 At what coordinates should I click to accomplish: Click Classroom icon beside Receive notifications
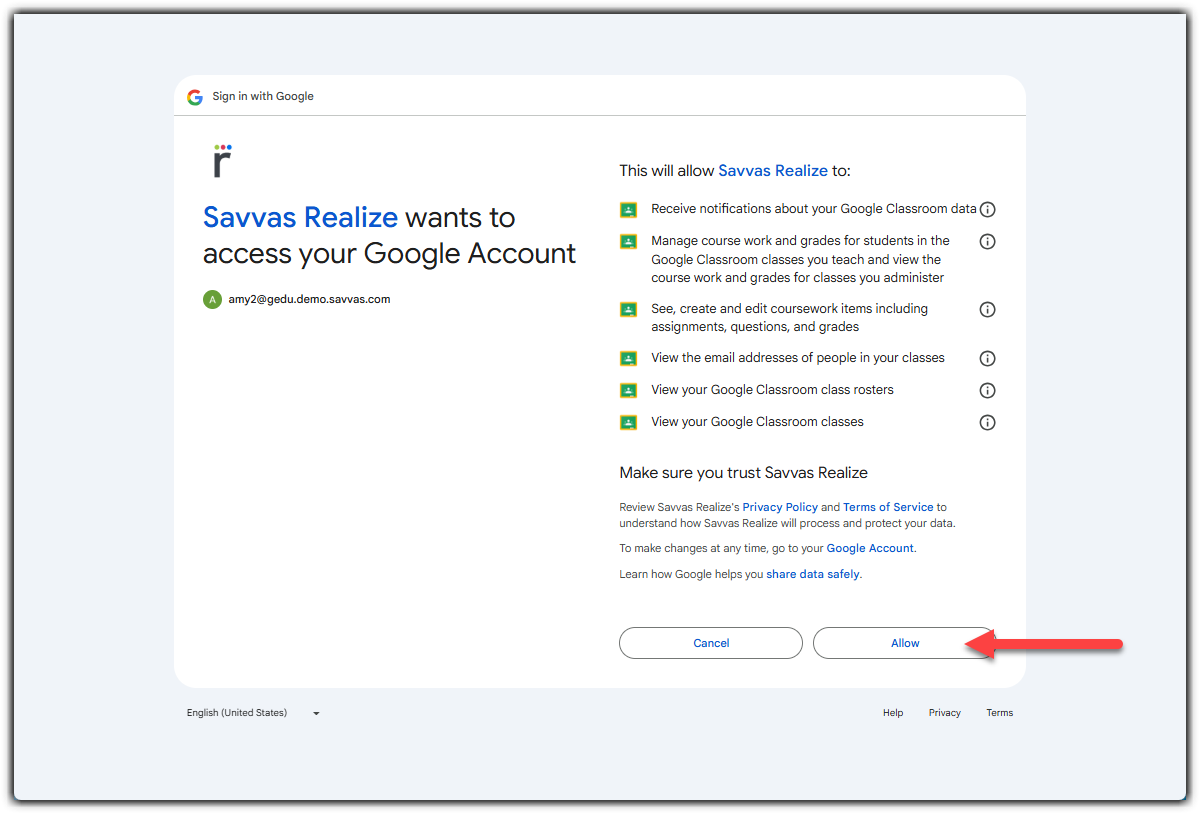(628, 210)
